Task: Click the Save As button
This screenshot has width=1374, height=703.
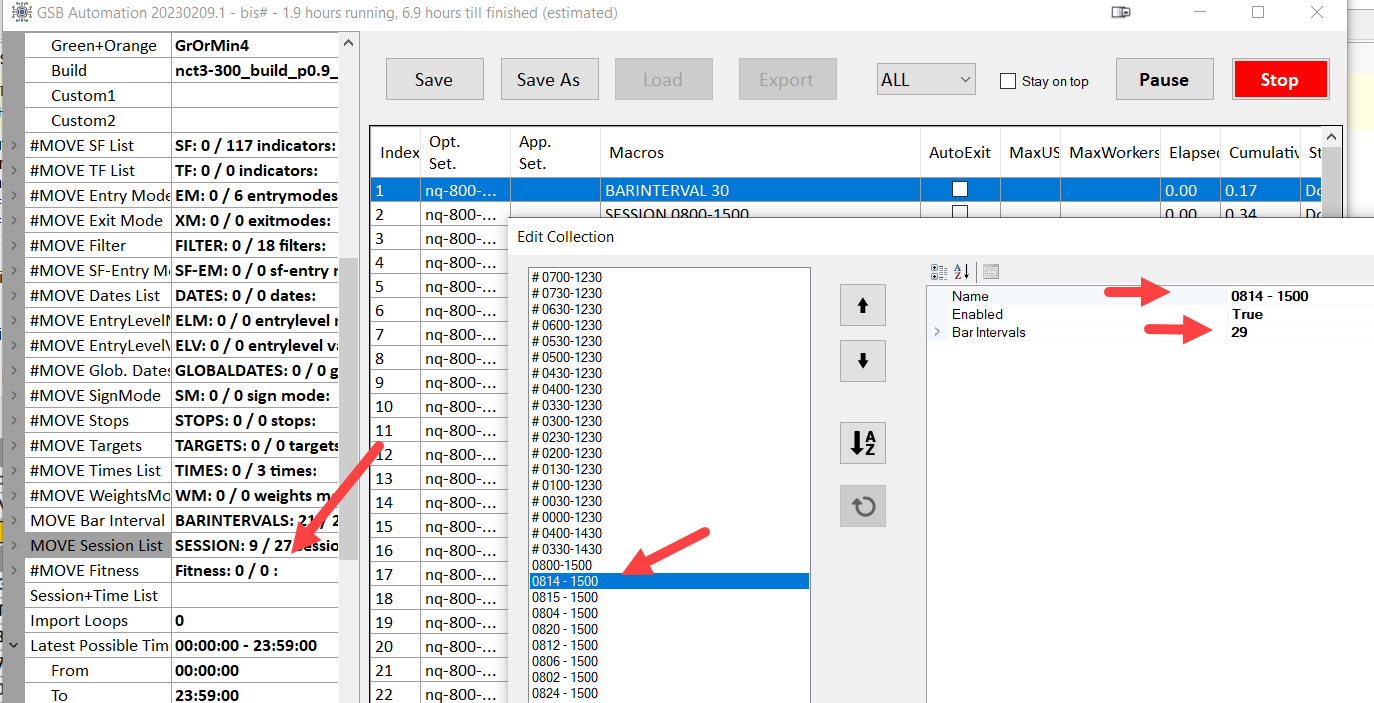Action: 548,80
